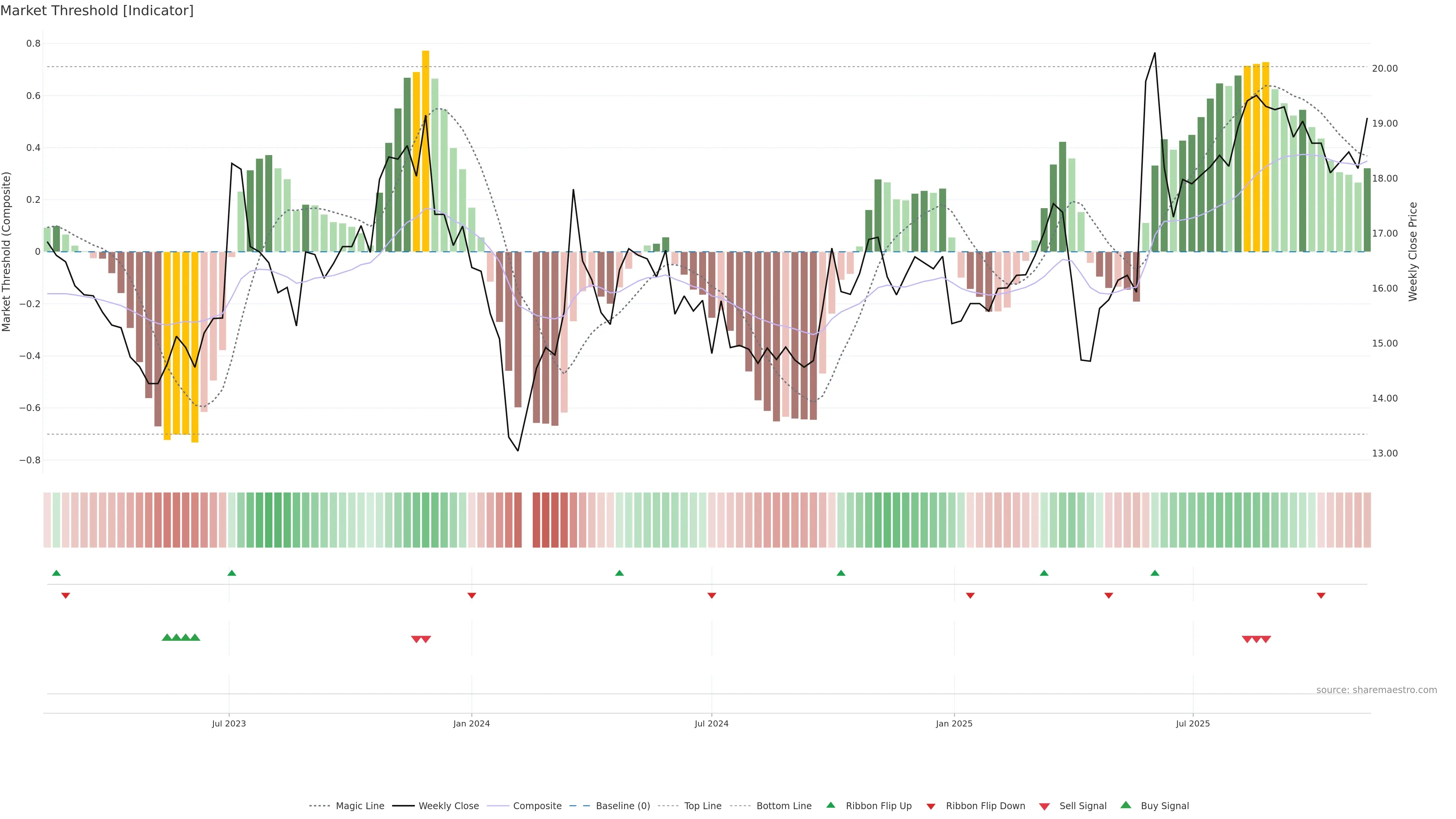Viewport: 1456px width, 819px height.
Task: Click the Market Threshold [Indicator] title
Action: (97, 11)
